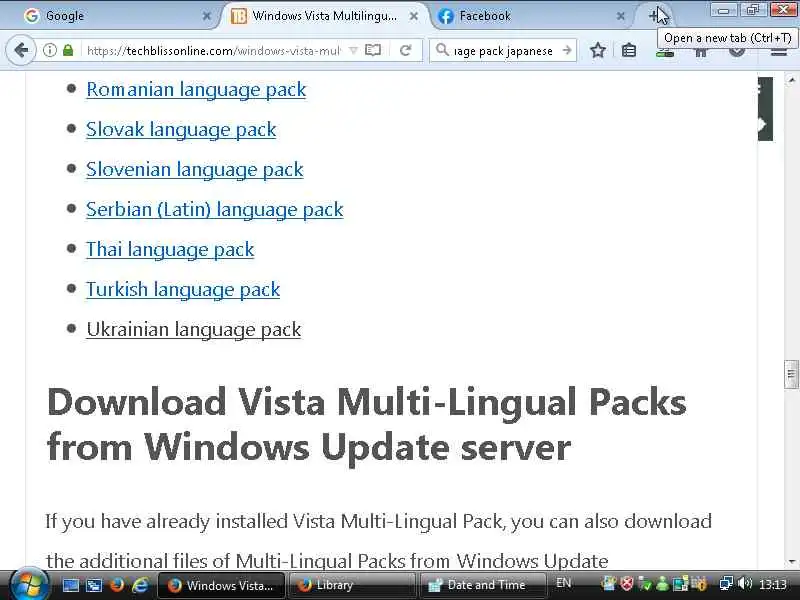Image resolution: width=800 pixels, height=600 pixels.
Task: Click red shield security tray icon
Action: coord(627,583)
